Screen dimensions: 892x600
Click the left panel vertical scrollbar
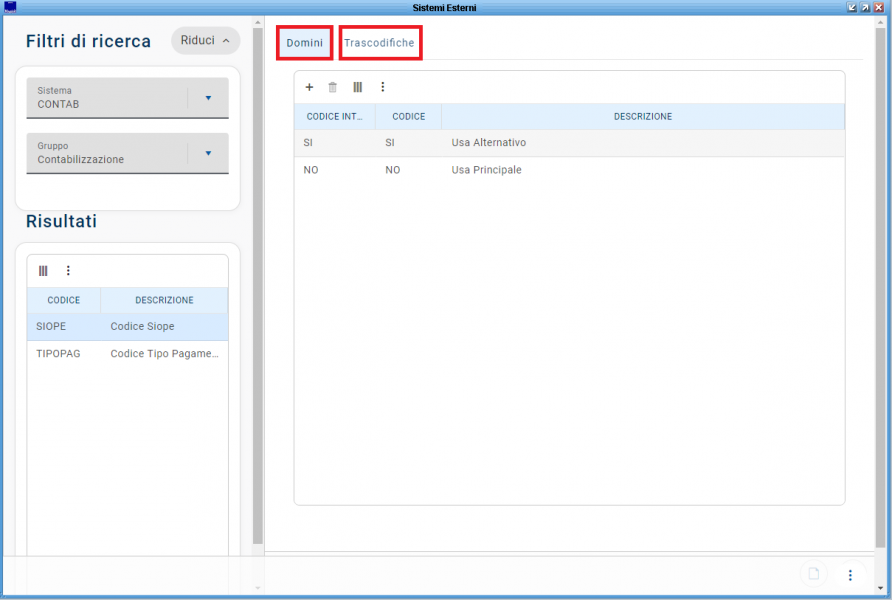(x=258, y=286)
